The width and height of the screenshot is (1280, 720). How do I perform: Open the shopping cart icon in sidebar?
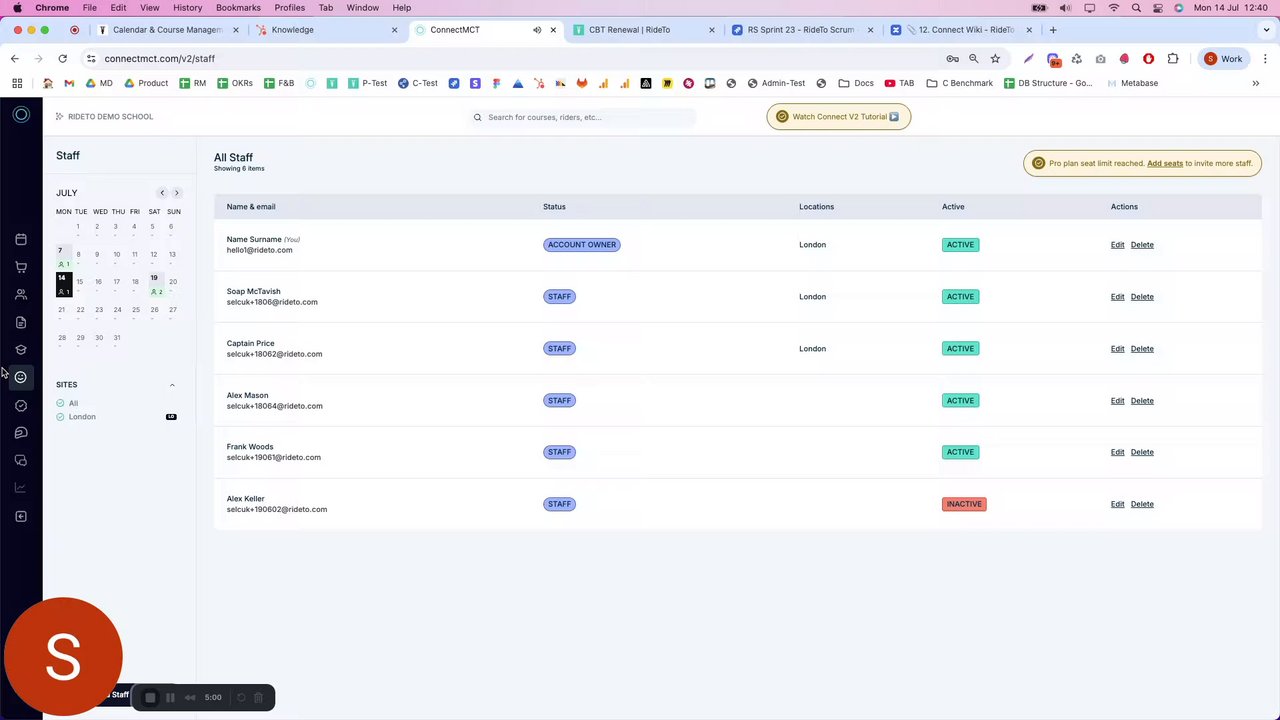point(21,267)
